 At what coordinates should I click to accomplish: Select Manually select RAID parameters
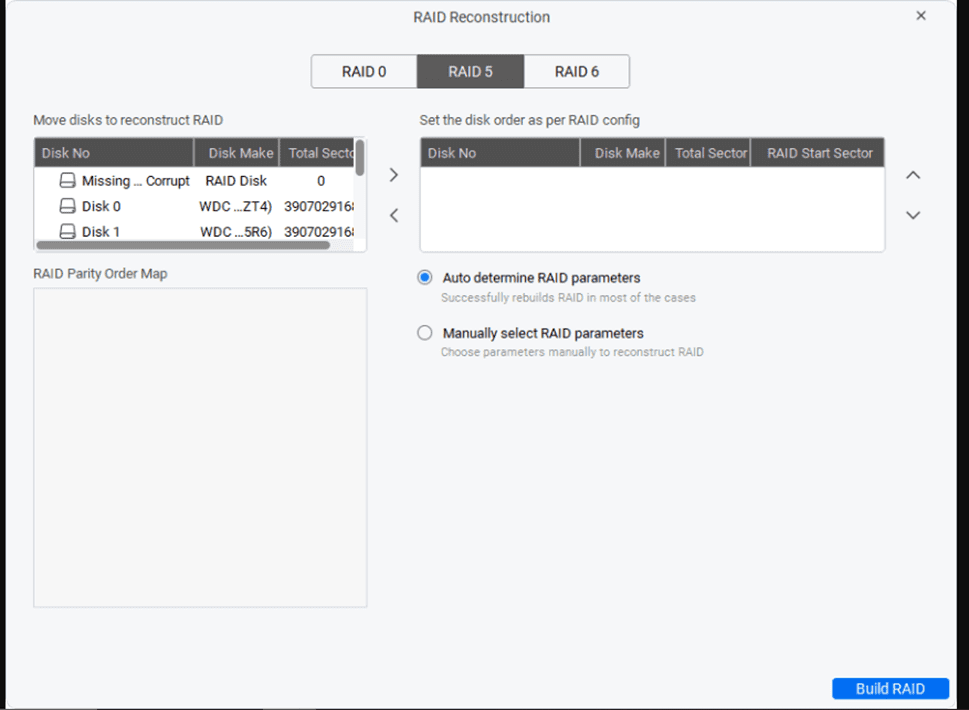pos(424,332)
